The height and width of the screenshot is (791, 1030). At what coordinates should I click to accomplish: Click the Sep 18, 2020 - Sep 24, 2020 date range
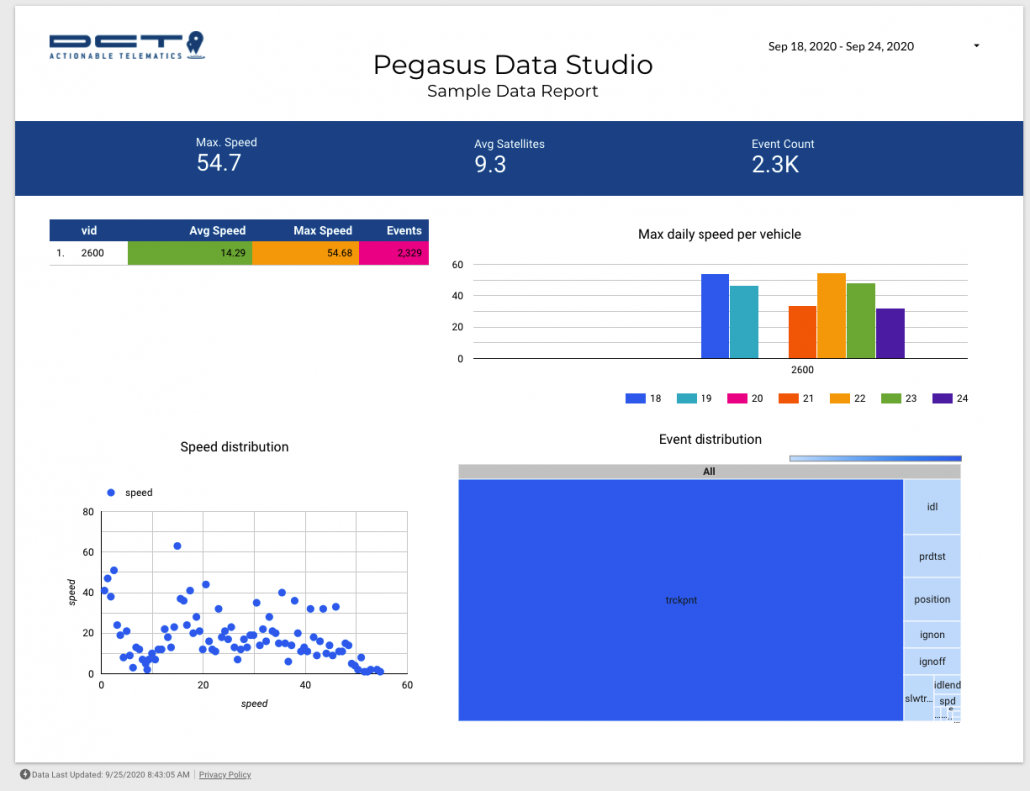(x=841, y=46)
